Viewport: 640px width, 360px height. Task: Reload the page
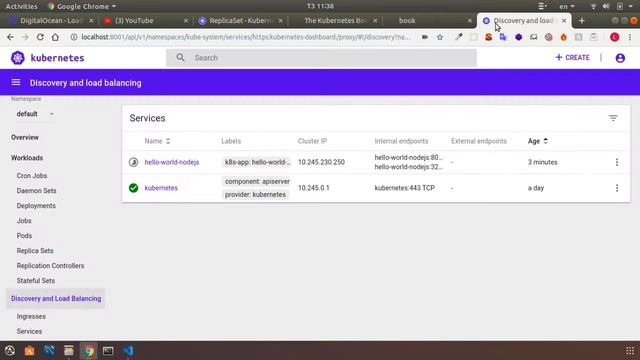[40, 37]
